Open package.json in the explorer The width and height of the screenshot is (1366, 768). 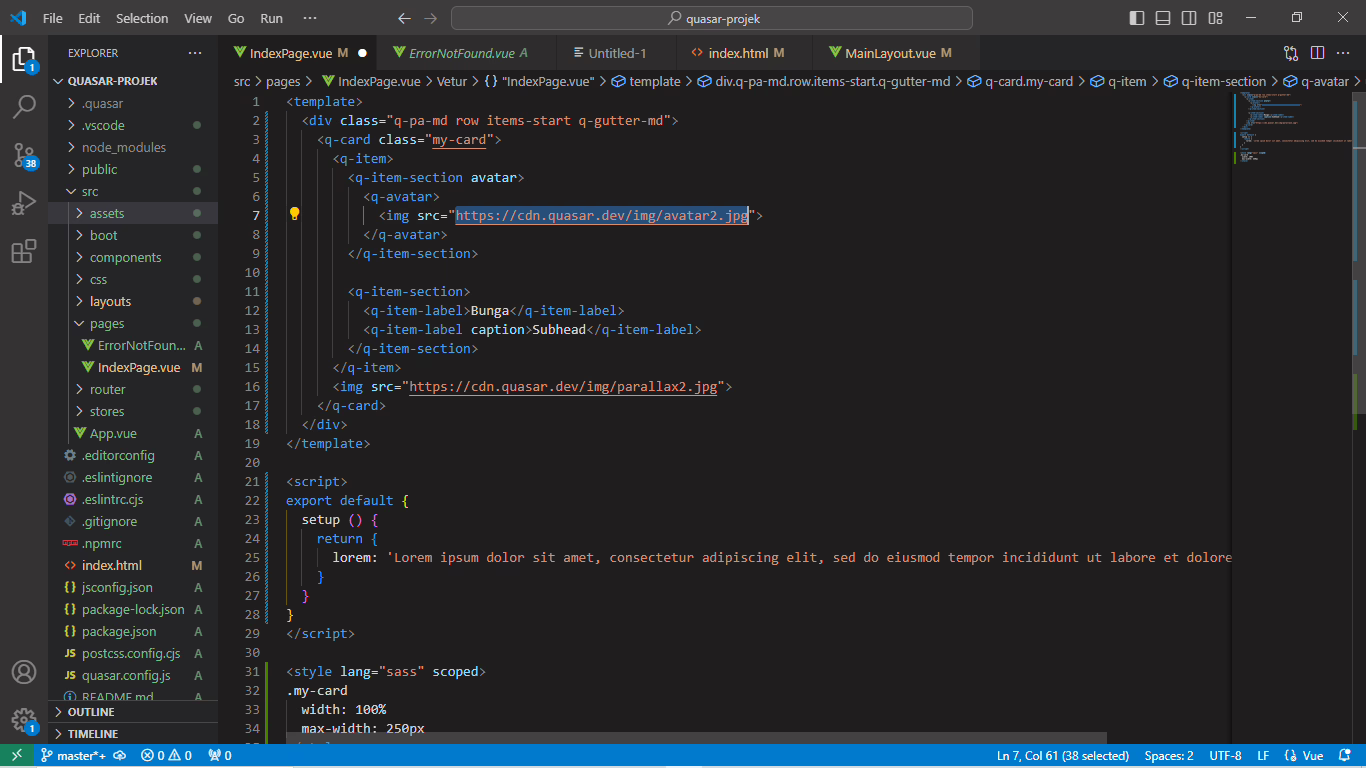coord(133,631)
